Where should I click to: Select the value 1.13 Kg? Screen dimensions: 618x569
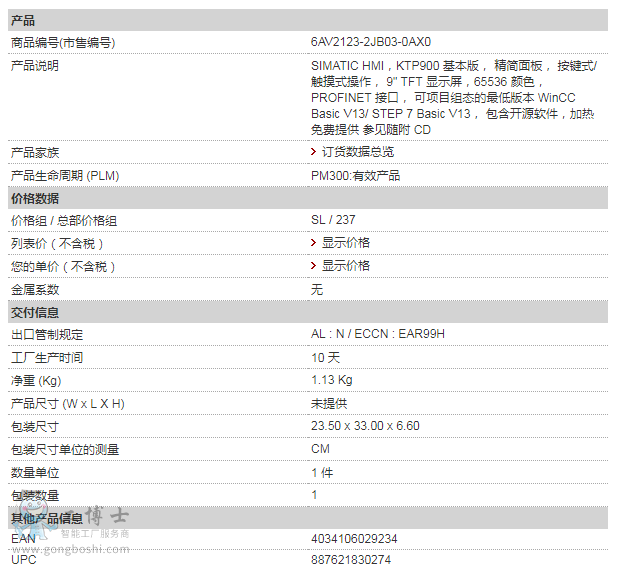pos(331,380)
